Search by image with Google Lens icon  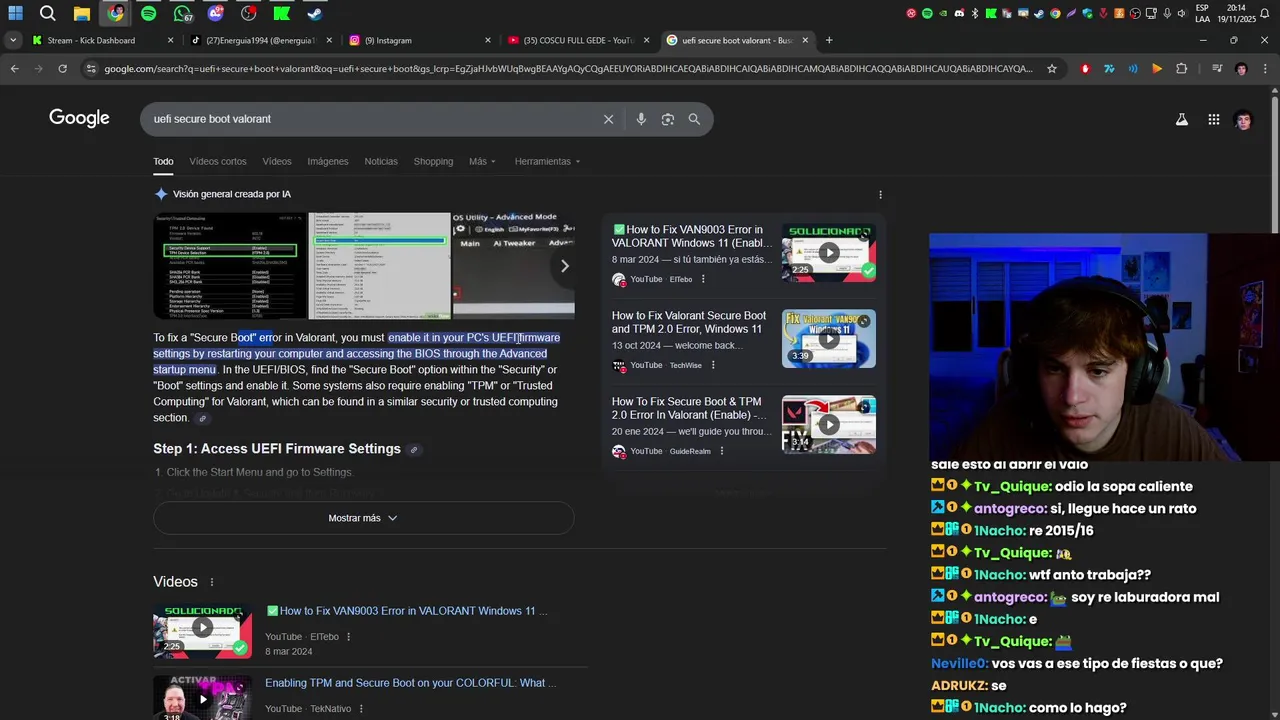(667, 119)
